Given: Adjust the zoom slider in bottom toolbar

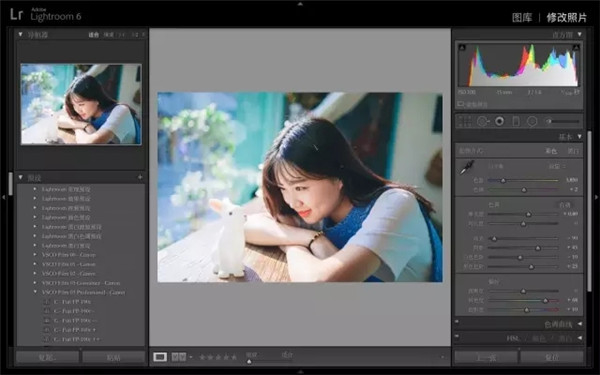Looking at the screenshot, I should tap(249, 361).
